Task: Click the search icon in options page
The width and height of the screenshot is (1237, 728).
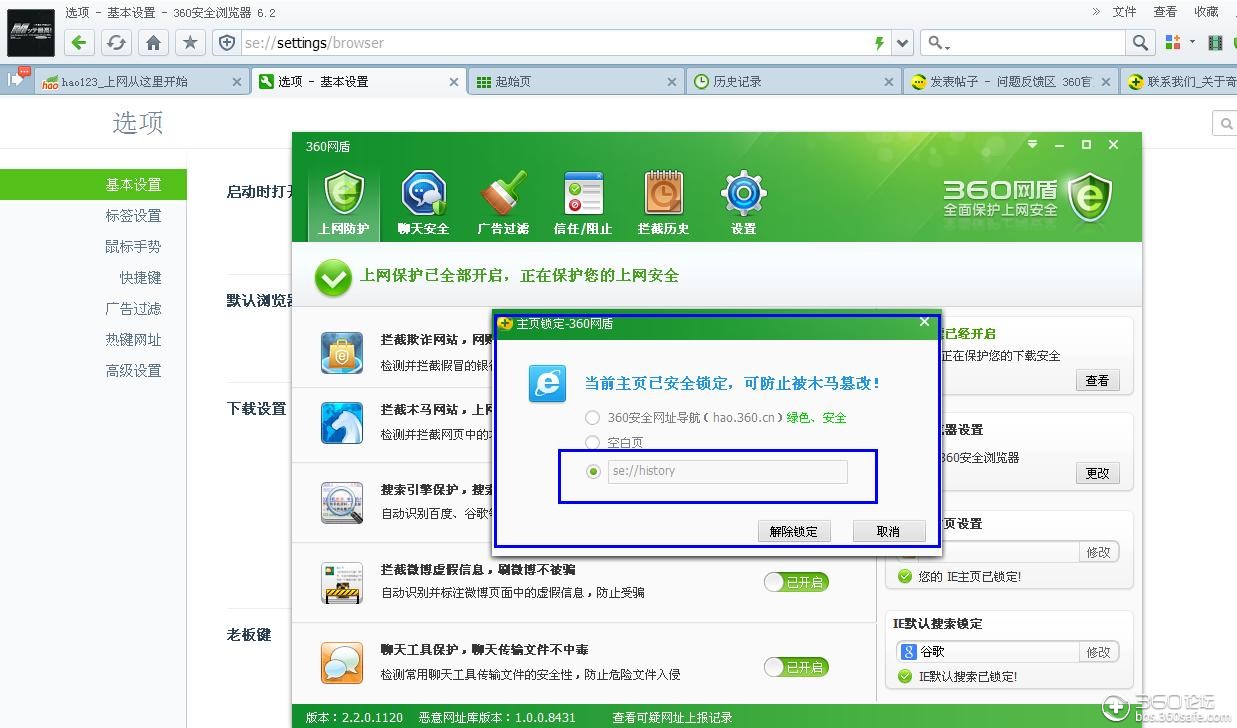Action: point(1225,123)
